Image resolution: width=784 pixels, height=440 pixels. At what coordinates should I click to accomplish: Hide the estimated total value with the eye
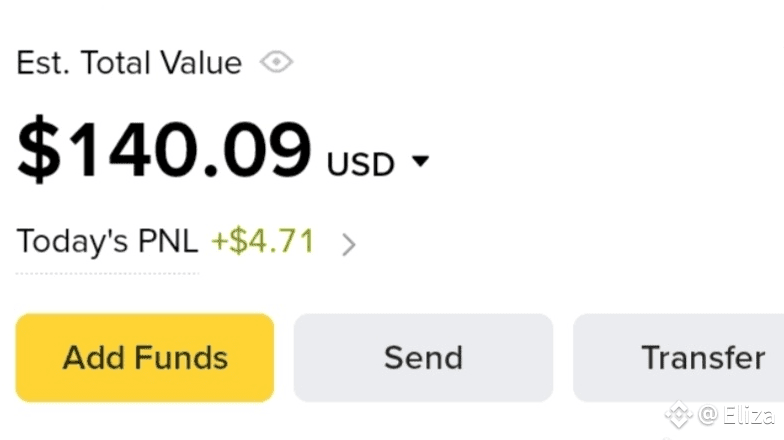point(276,63)
